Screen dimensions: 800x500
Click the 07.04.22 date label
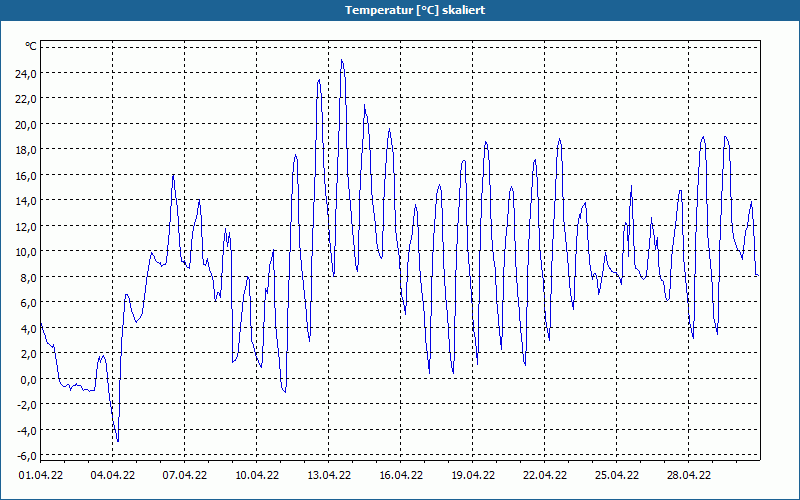(x=185, y=475)
